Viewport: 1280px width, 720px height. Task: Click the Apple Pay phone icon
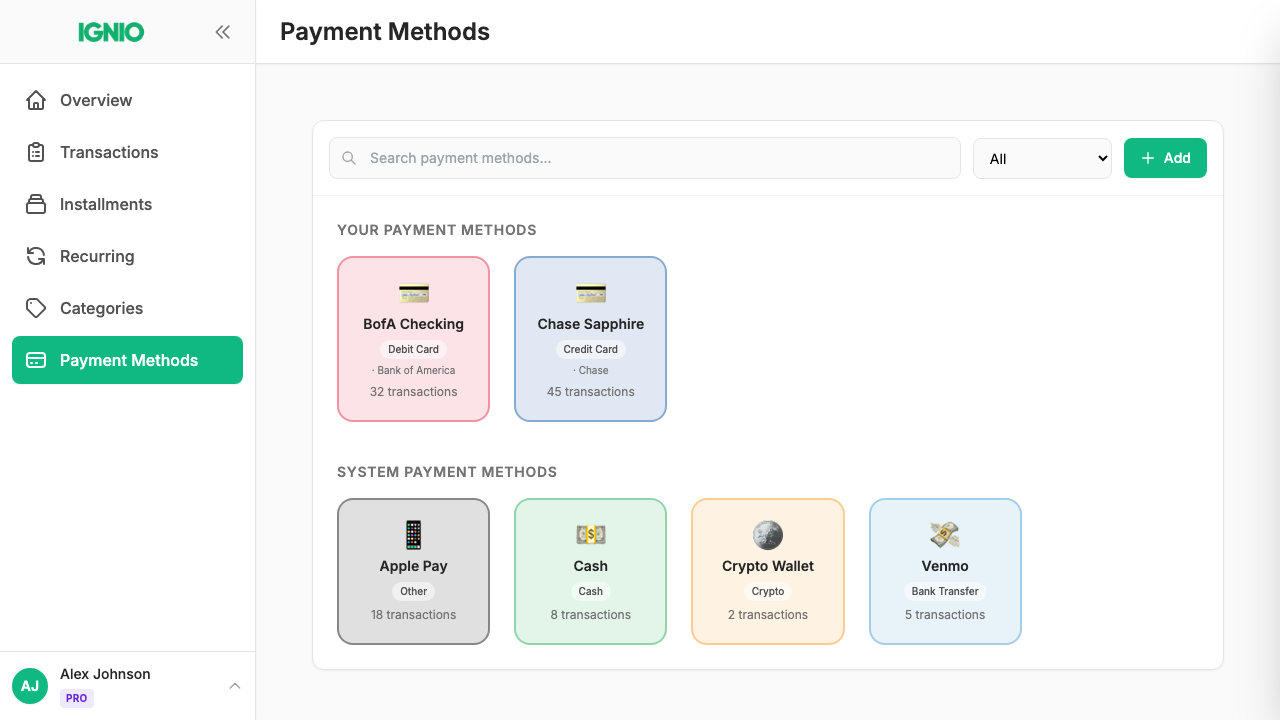413,535
